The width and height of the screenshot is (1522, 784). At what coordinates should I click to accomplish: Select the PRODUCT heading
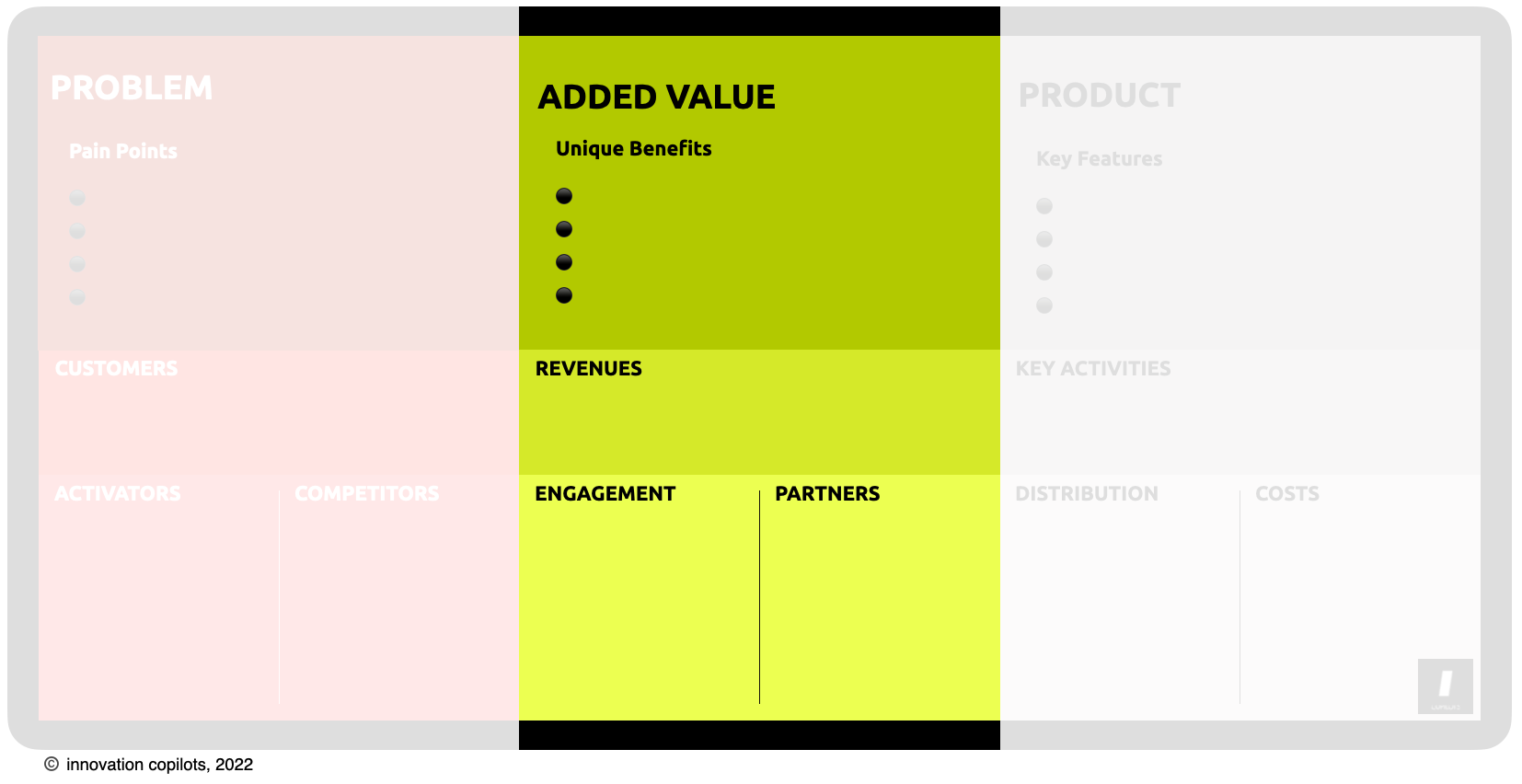tap(1100, 95)
